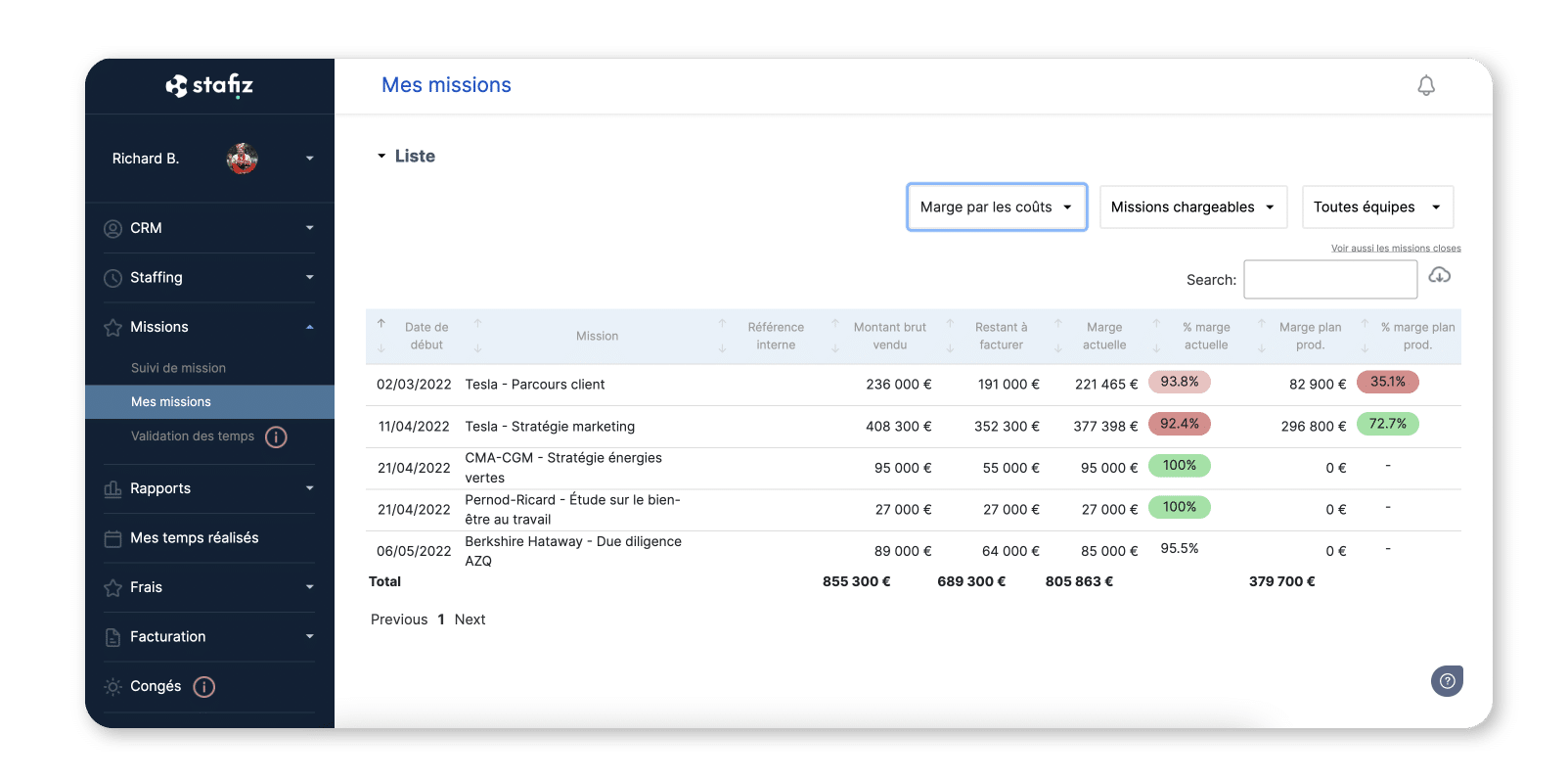Go to Next page
The width and height of the screenshot is (1568, 780).
click(470, 619)
